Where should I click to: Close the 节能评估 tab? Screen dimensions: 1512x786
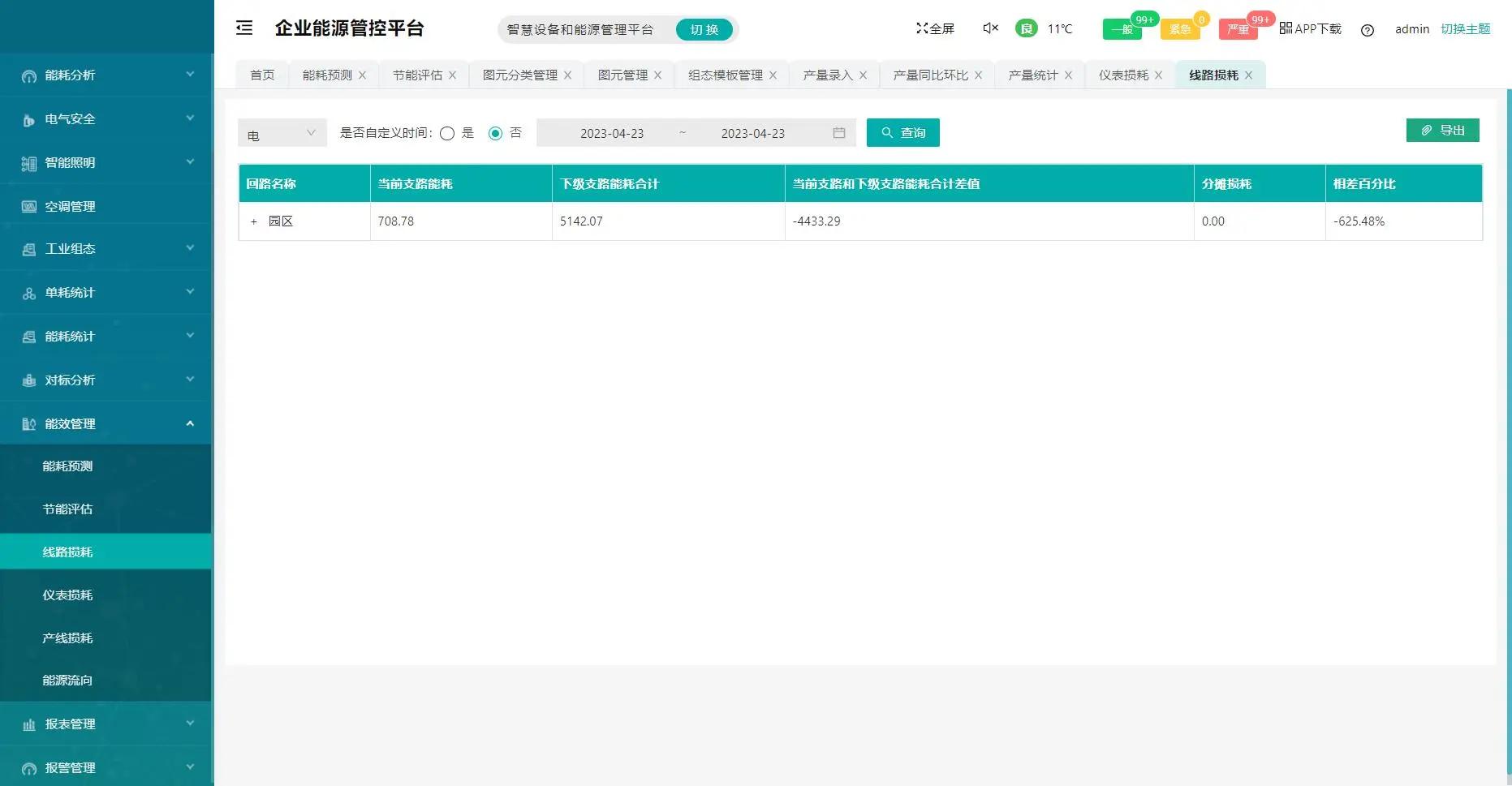(452, 75)
